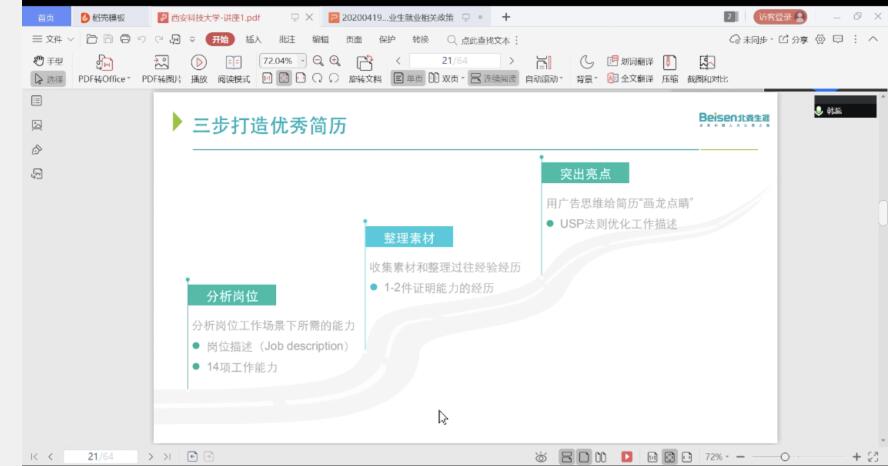Screen dimensions: 888x466
Task: Toggle eye protection mode in status bar
Action: point(541,456)
